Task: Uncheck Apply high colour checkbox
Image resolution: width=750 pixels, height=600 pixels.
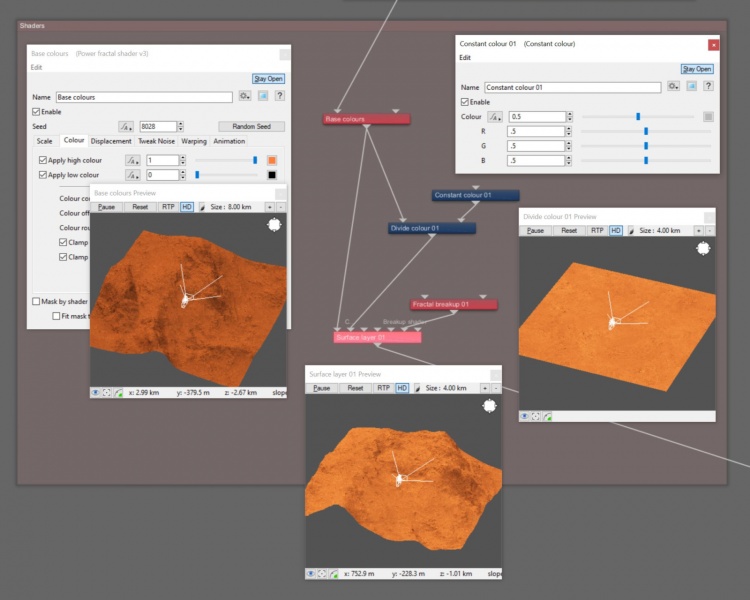Action: [x=43, y=160]
